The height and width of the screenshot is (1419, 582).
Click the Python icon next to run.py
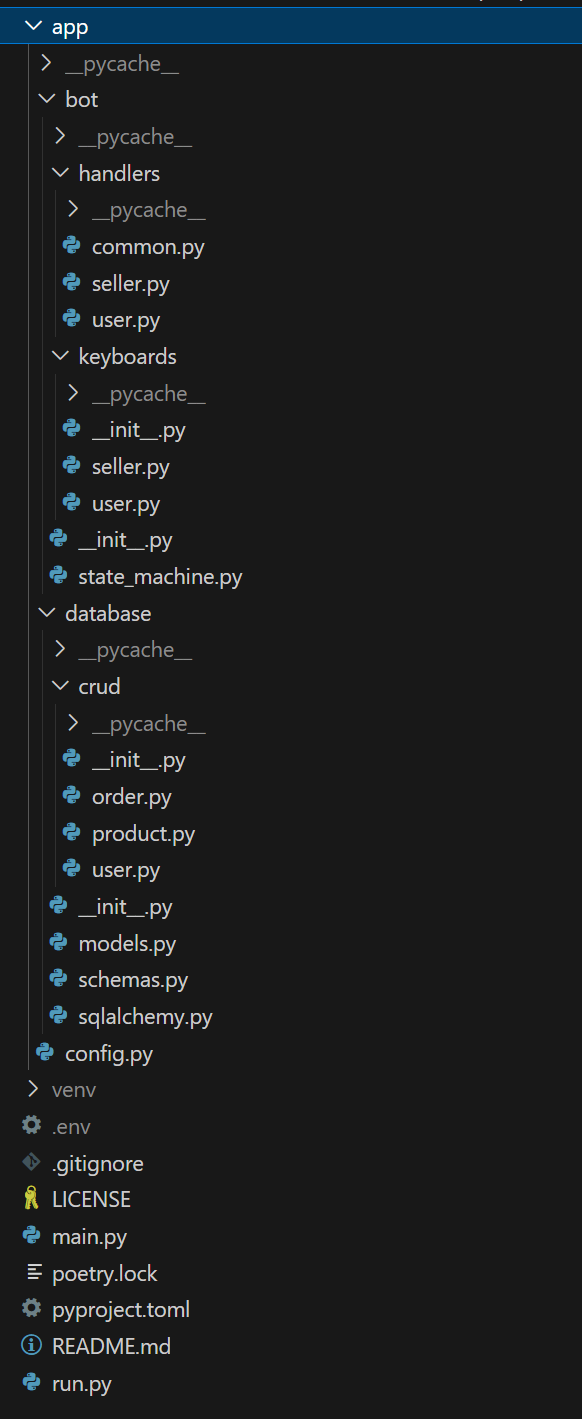(32, 1384)
